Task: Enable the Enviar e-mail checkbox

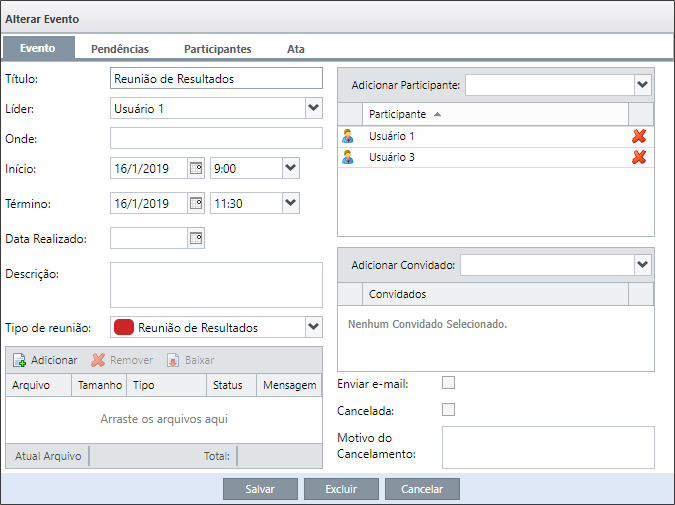Action: coord(448,382)
